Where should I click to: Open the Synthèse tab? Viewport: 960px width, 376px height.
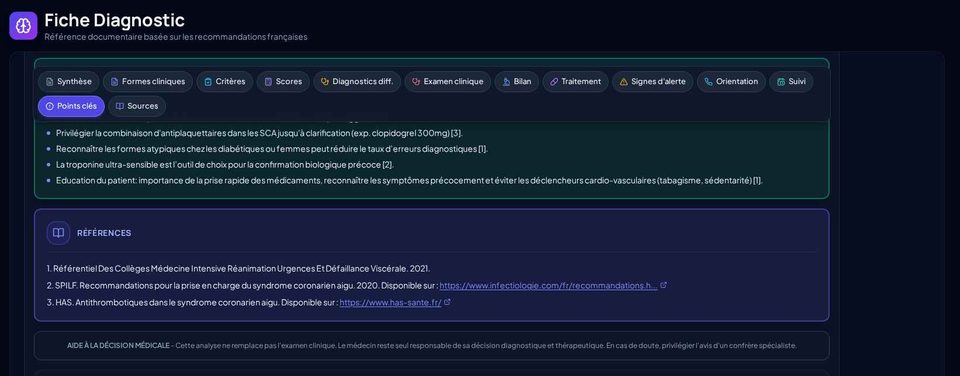coord(69,81)
